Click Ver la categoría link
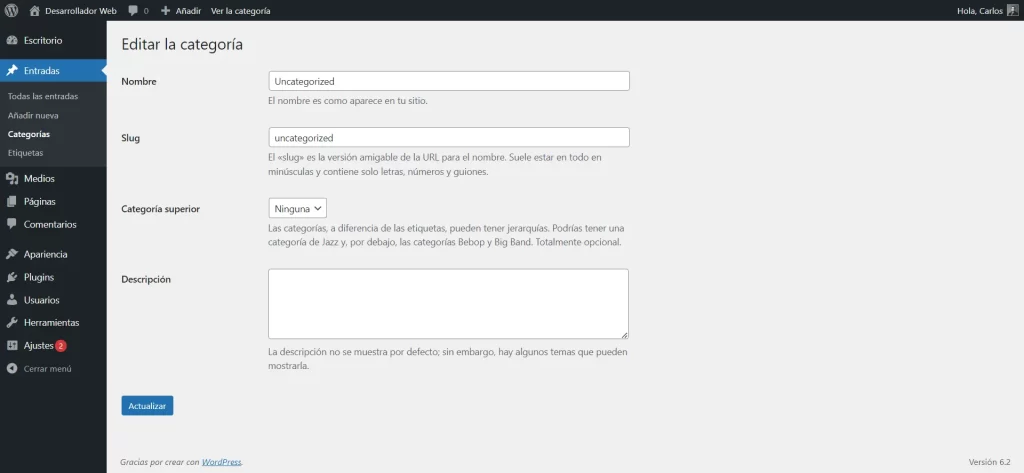The width and height of the screenshot is (1024, 473). point(240,11)
